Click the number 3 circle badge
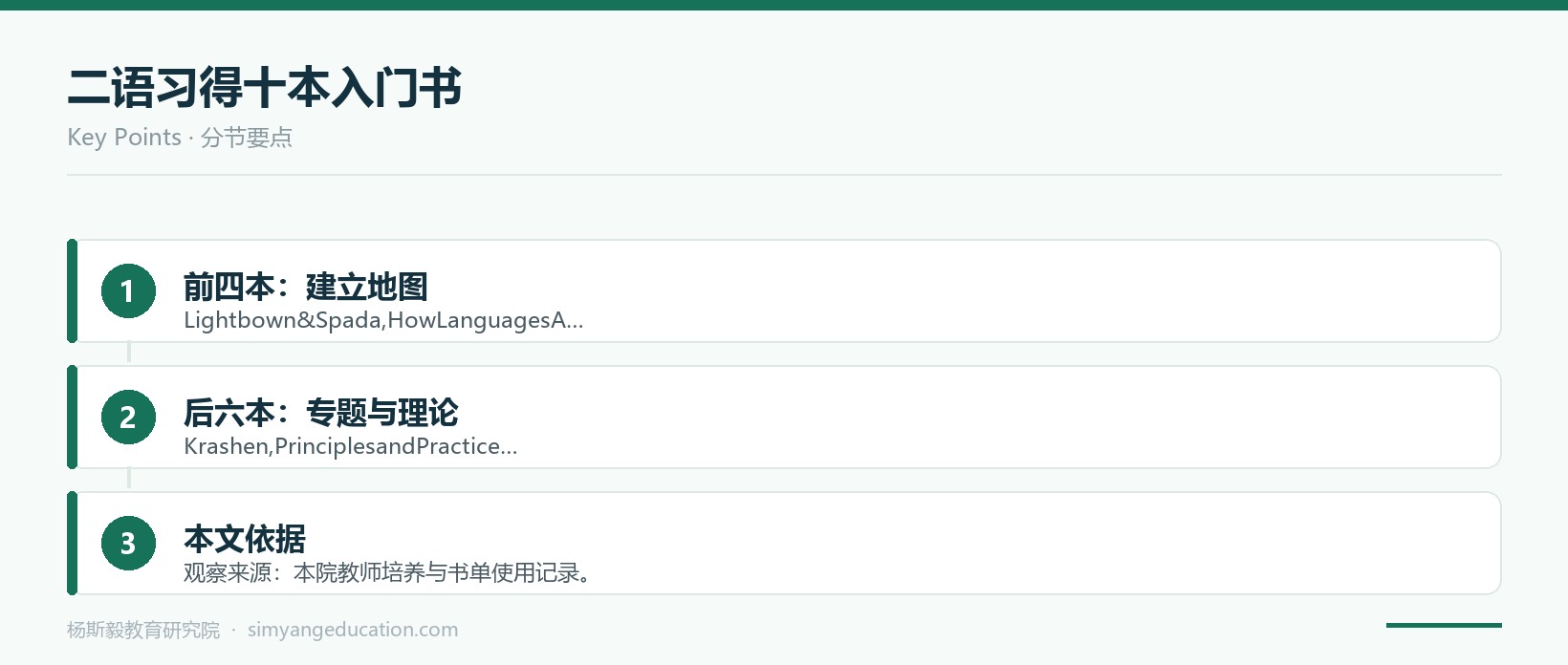This screenshot has width=1568, height=665. (128, 543)
